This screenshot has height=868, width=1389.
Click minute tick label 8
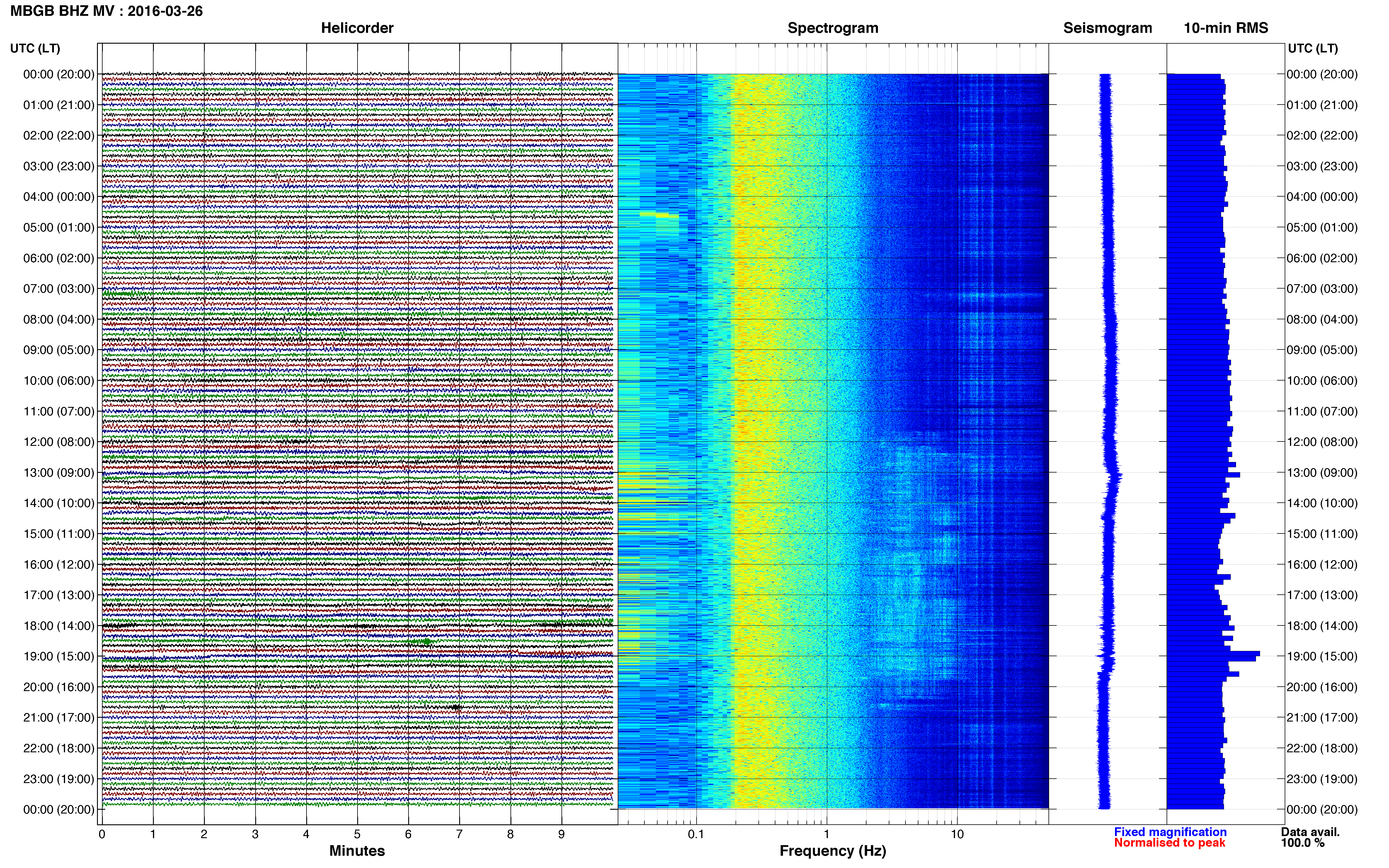pos(510,834)
